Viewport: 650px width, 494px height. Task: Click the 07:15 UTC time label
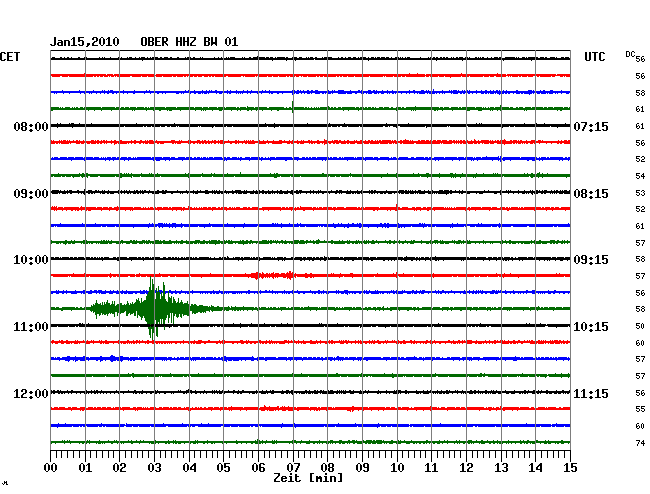(591, 126)
